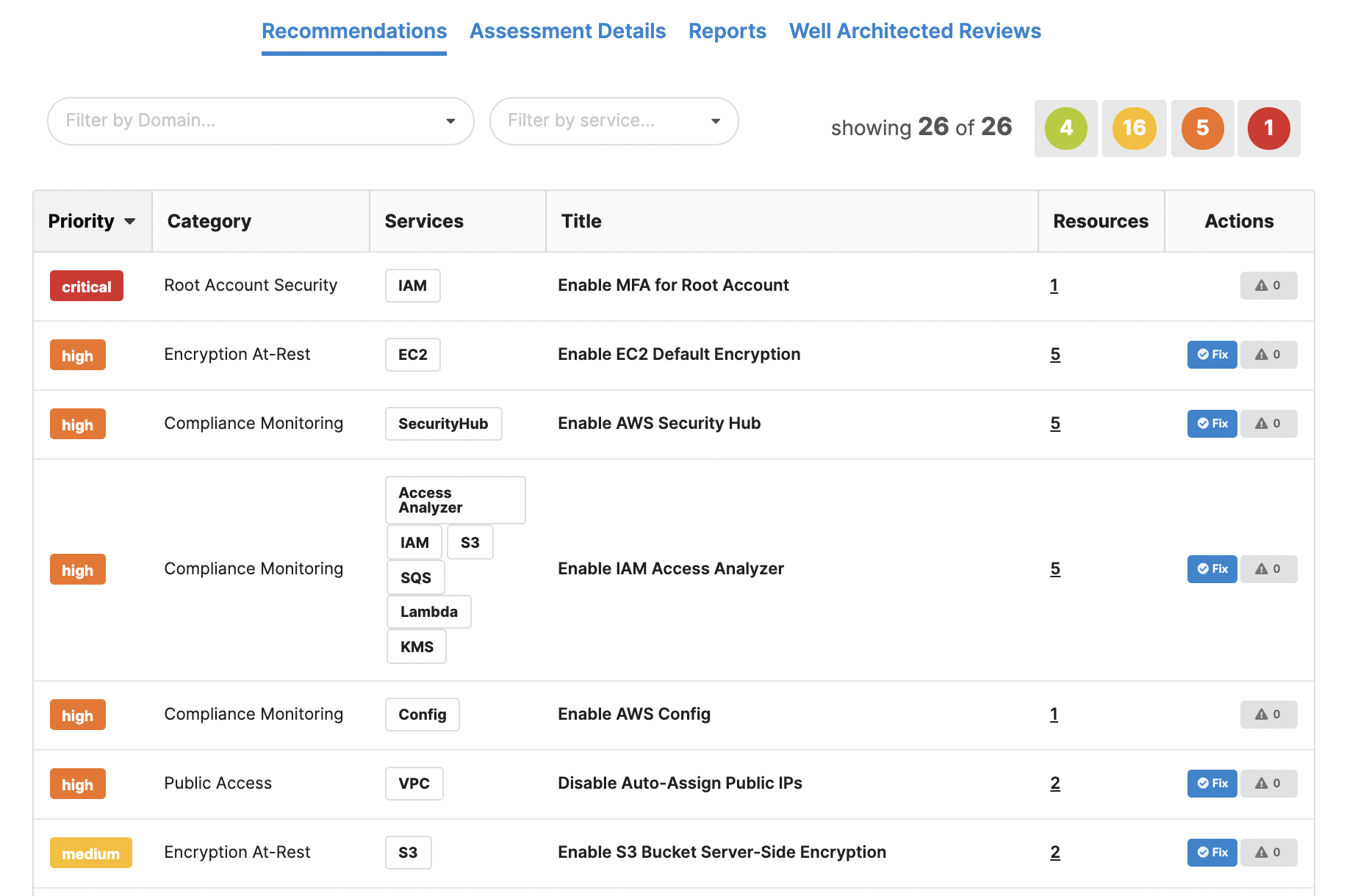Open resources count for Disable Auto-Assign Public IPs

tap(1055, 784)
